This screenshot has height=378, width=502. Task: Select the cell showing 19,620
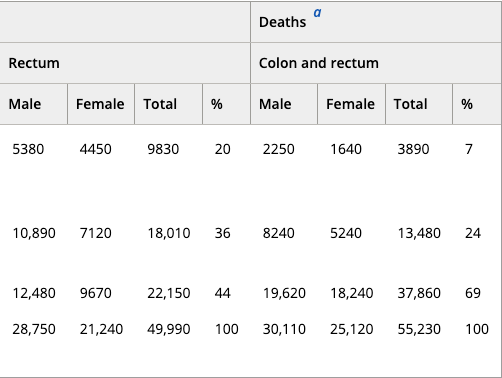(284, 293)
